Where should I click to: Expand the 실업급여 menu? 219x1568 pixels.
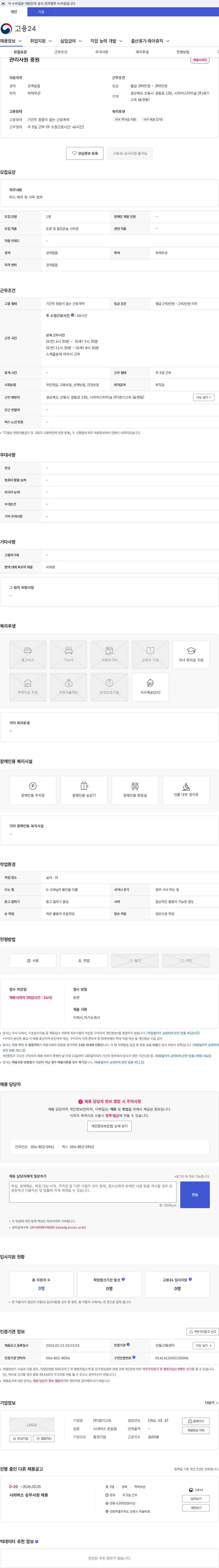(x=71, y=41)
